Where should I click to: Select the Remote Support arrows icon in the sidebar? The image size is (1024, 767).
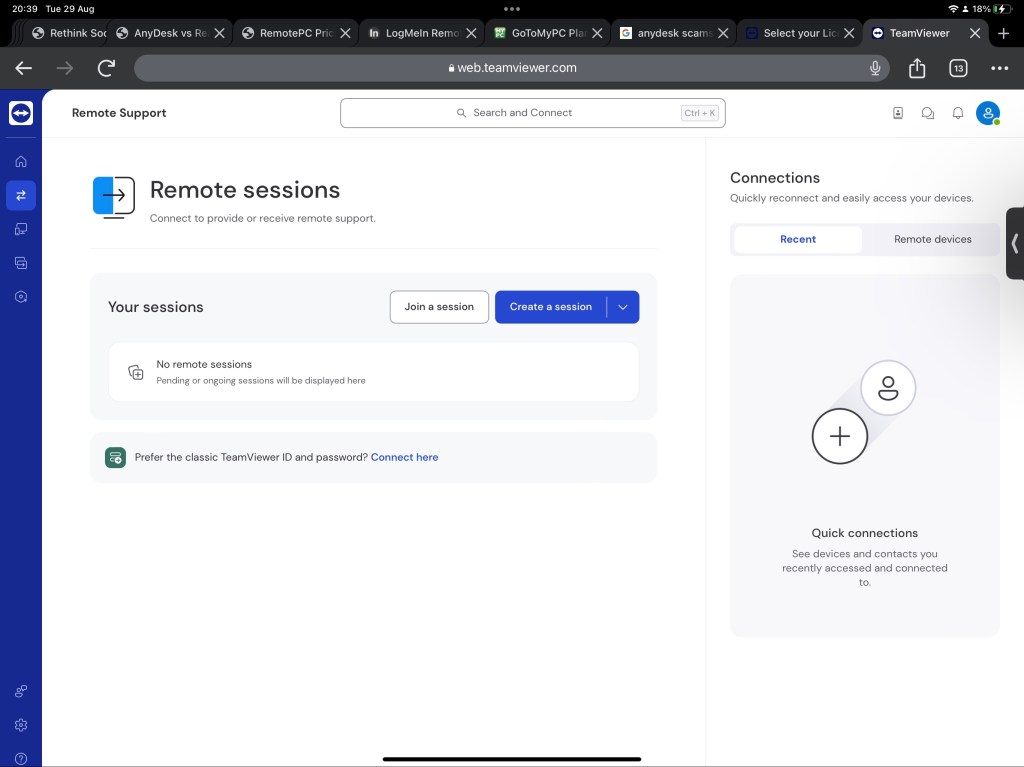tap(21, 195)
